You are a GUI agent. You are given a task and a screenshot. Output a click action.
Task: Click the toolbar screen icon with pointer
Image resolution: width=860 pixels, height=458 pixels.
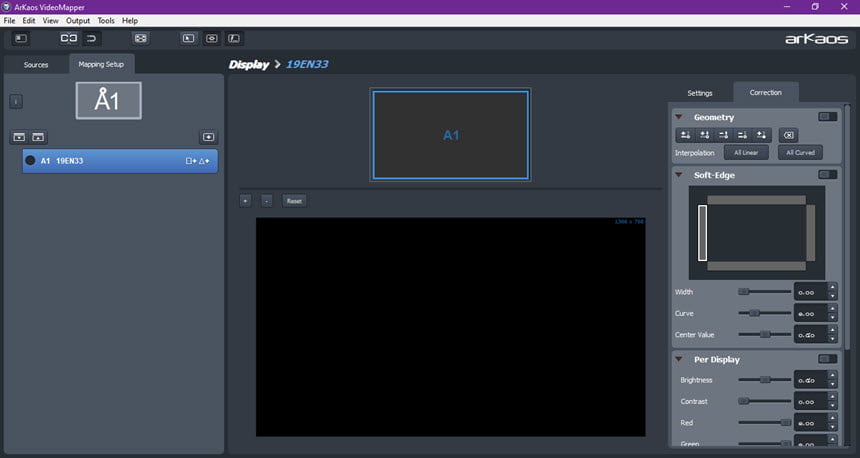pyautogui.click(x=189, y=38)
